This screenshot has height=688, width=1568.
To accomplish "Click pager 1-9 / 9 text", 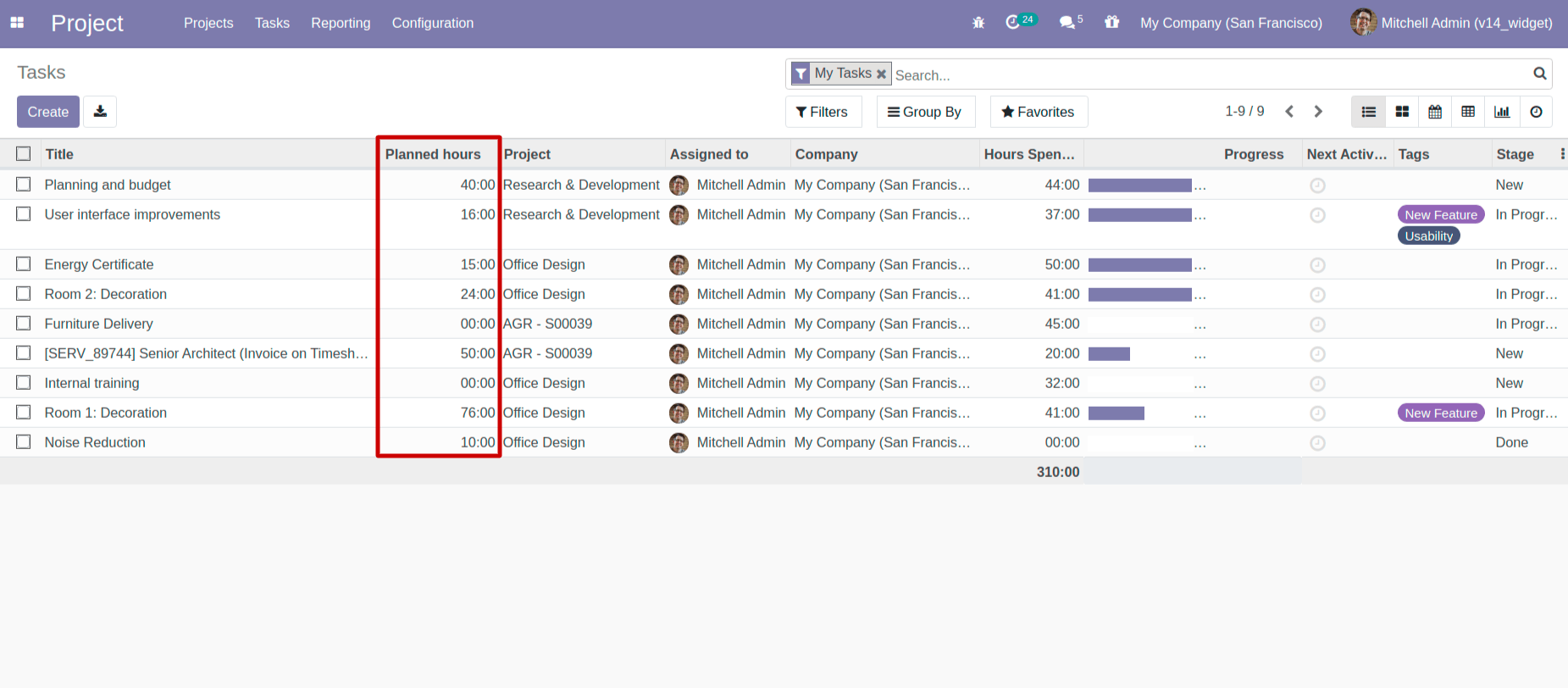I will (1244, 111).
